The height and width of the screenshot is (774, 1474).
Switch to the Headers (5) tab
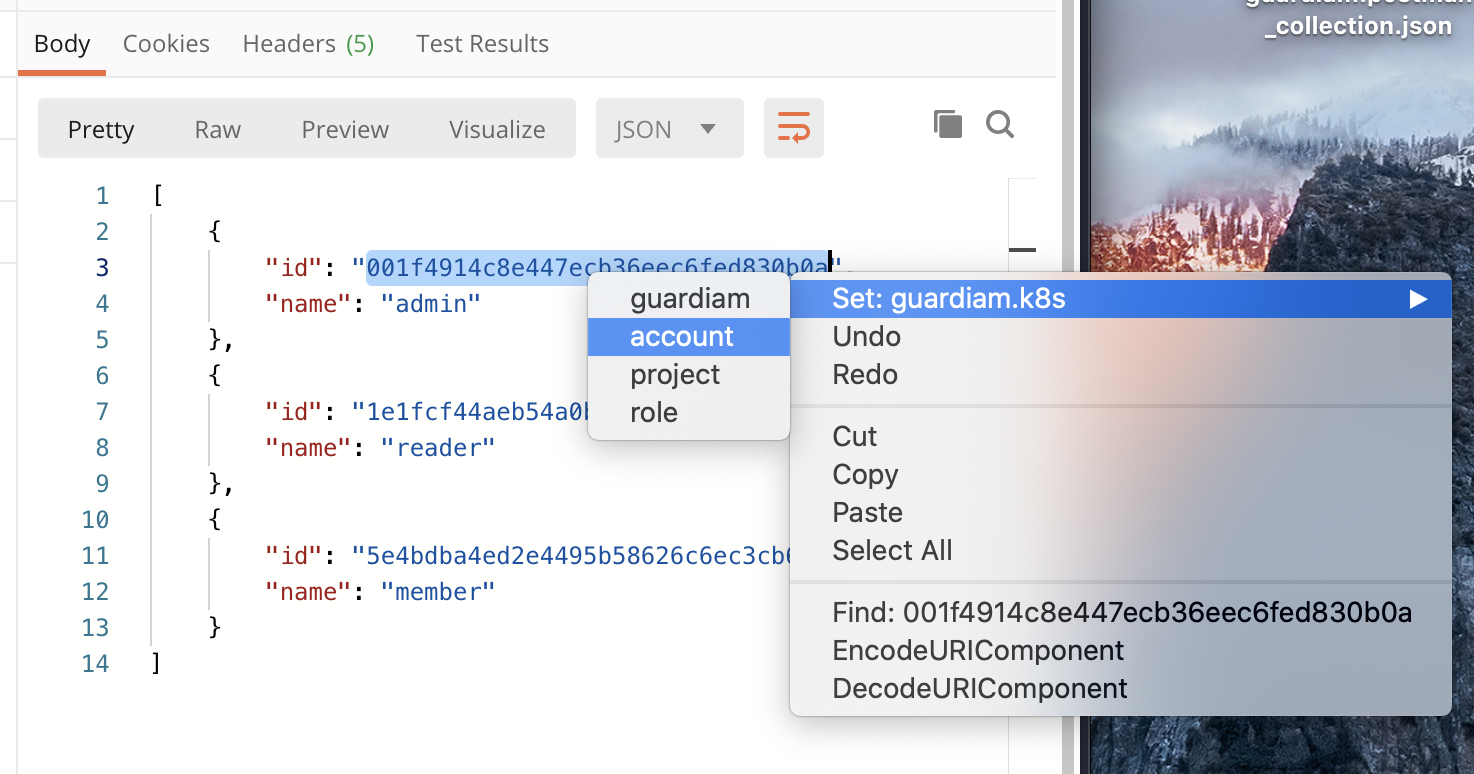tap(307, 43)
